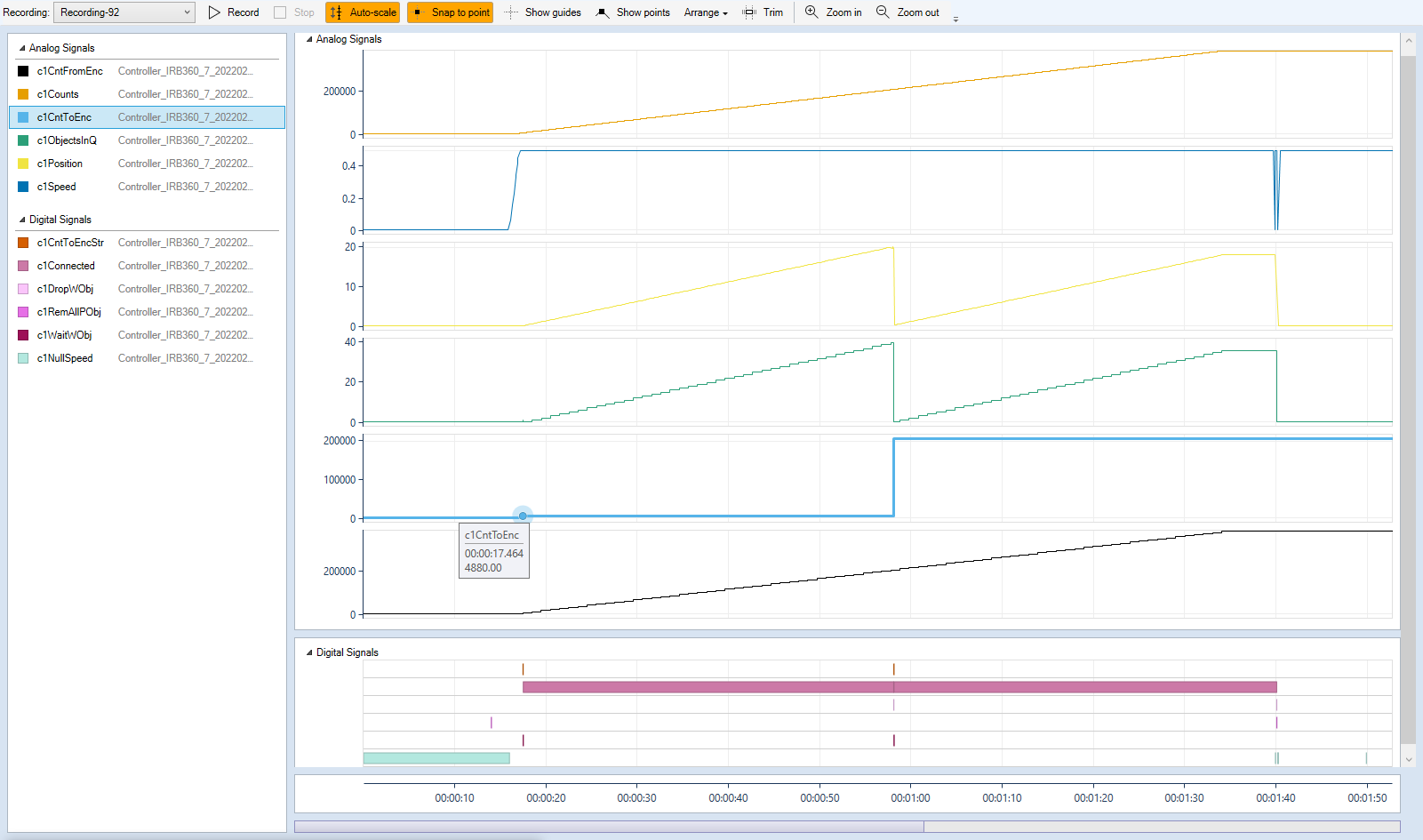The image size is (1423, 840).
Task: Click the horizontal timeline scrollbar thumb
Action: pyautogui.click(x=610, y=827)
